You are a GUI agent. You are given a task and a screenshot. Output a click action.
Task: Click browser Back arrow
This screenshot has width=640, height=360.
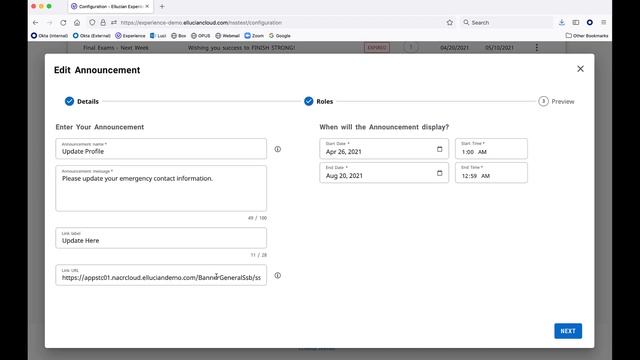pyautogui.click(x=36, y=22)
